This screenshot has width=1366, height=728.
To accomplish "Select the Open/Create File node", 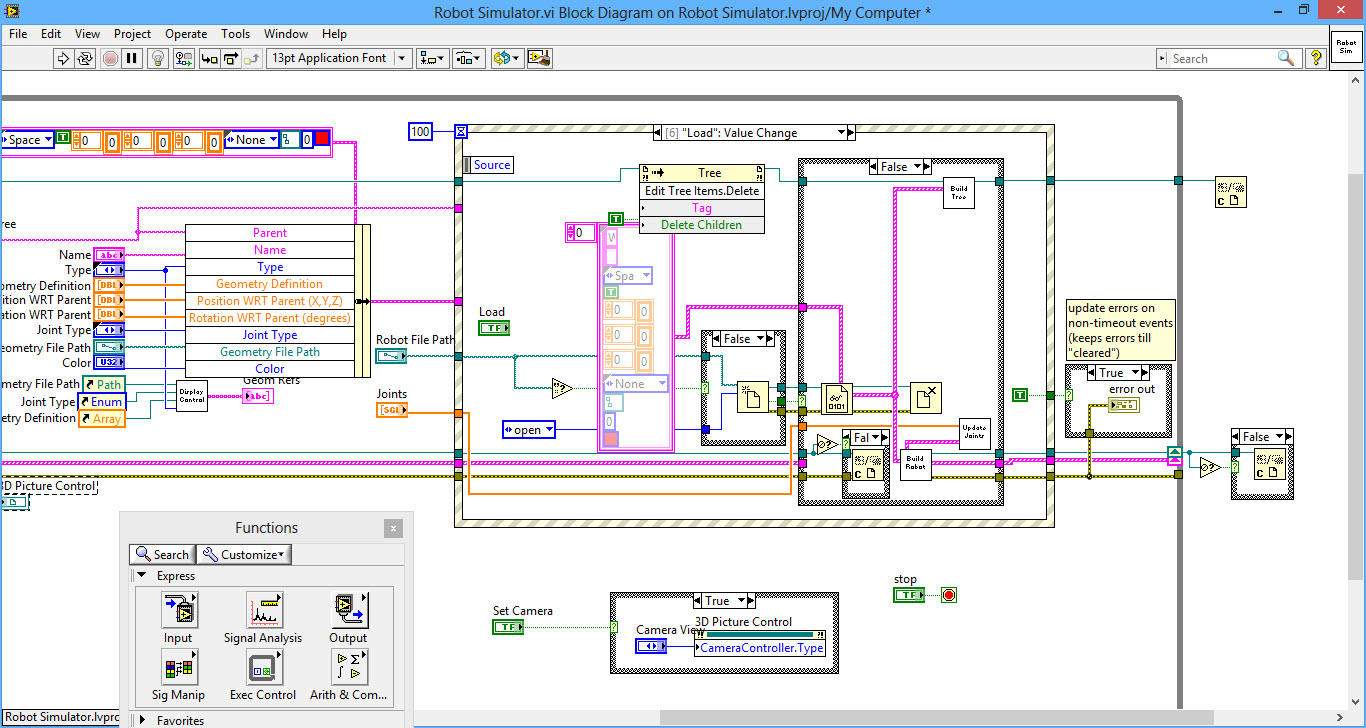I will pos(753,397).
